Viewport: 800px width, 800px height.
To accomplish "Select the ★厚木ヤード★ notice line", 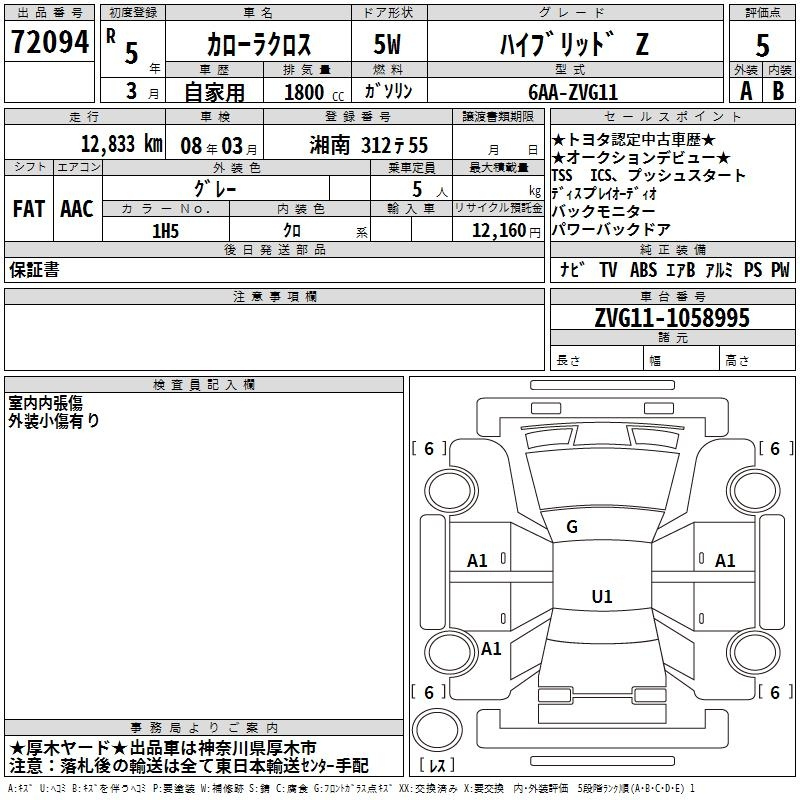I will pos(162,748).
